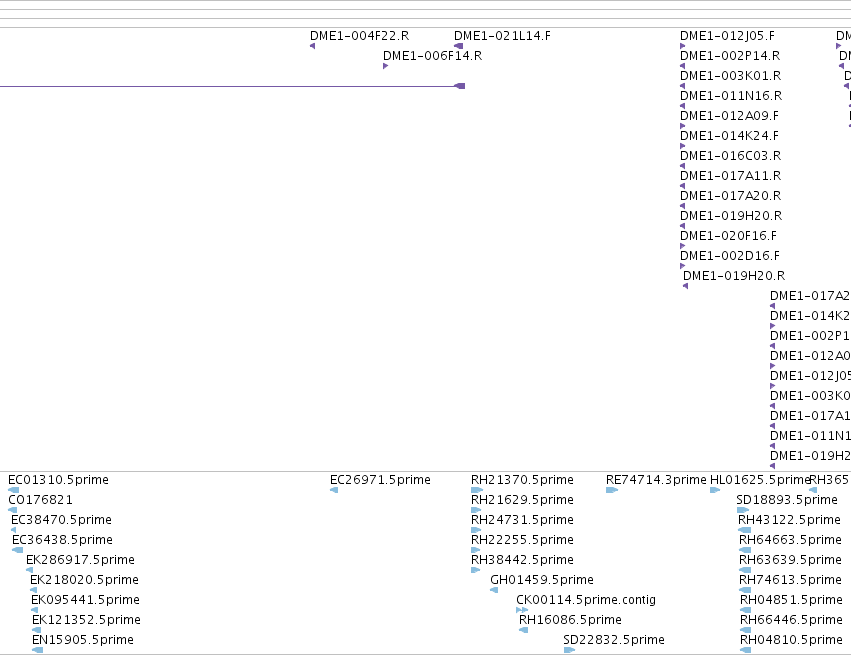Click the glyph under DME1-021L14.F
Viewport: 851px width, 655px height.
(459, 46)
